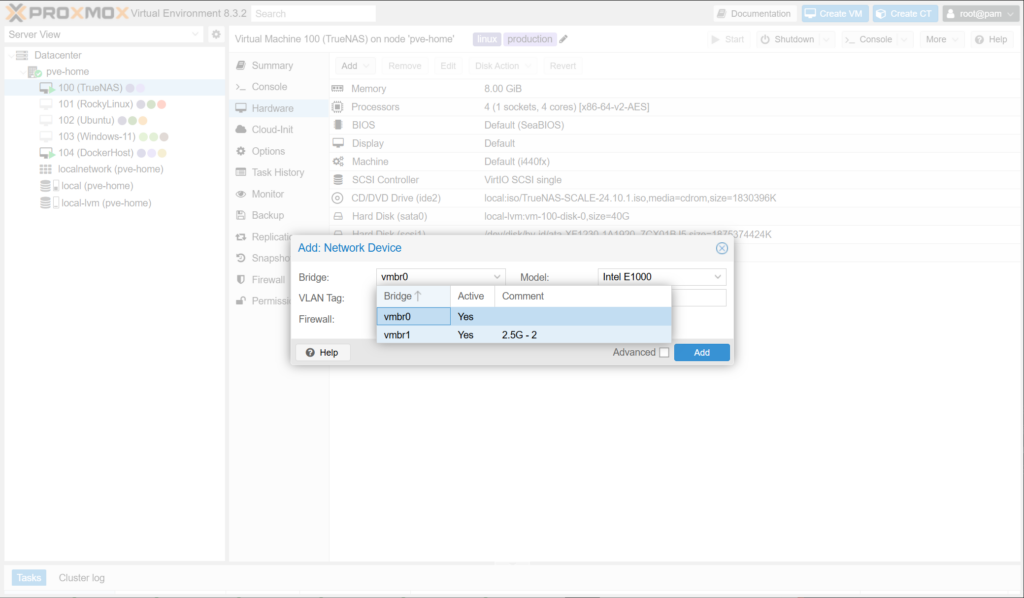Expand the Server View selector
The width and height of the screenshot is (1024, 598).
pos(195,34)
